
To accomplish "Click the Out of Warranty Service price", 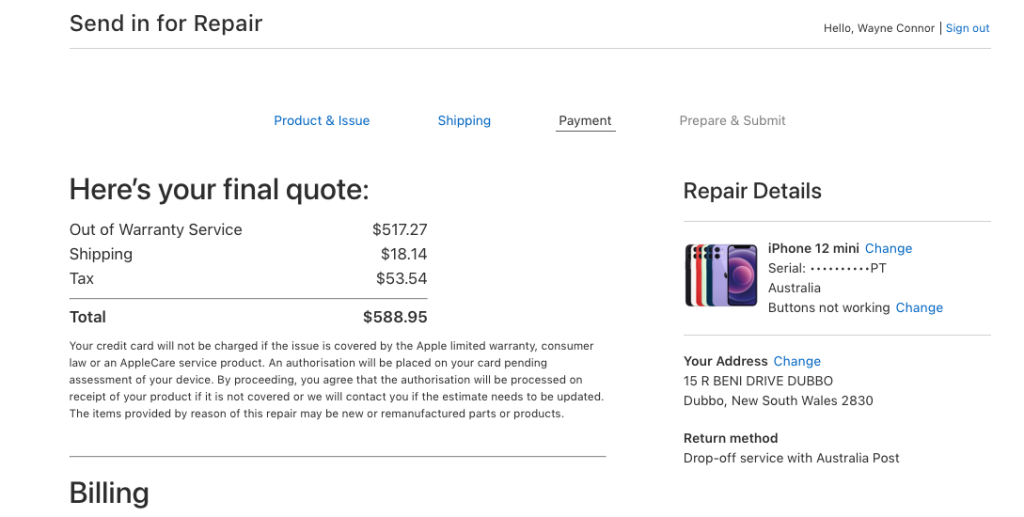I will coord(400,230).
